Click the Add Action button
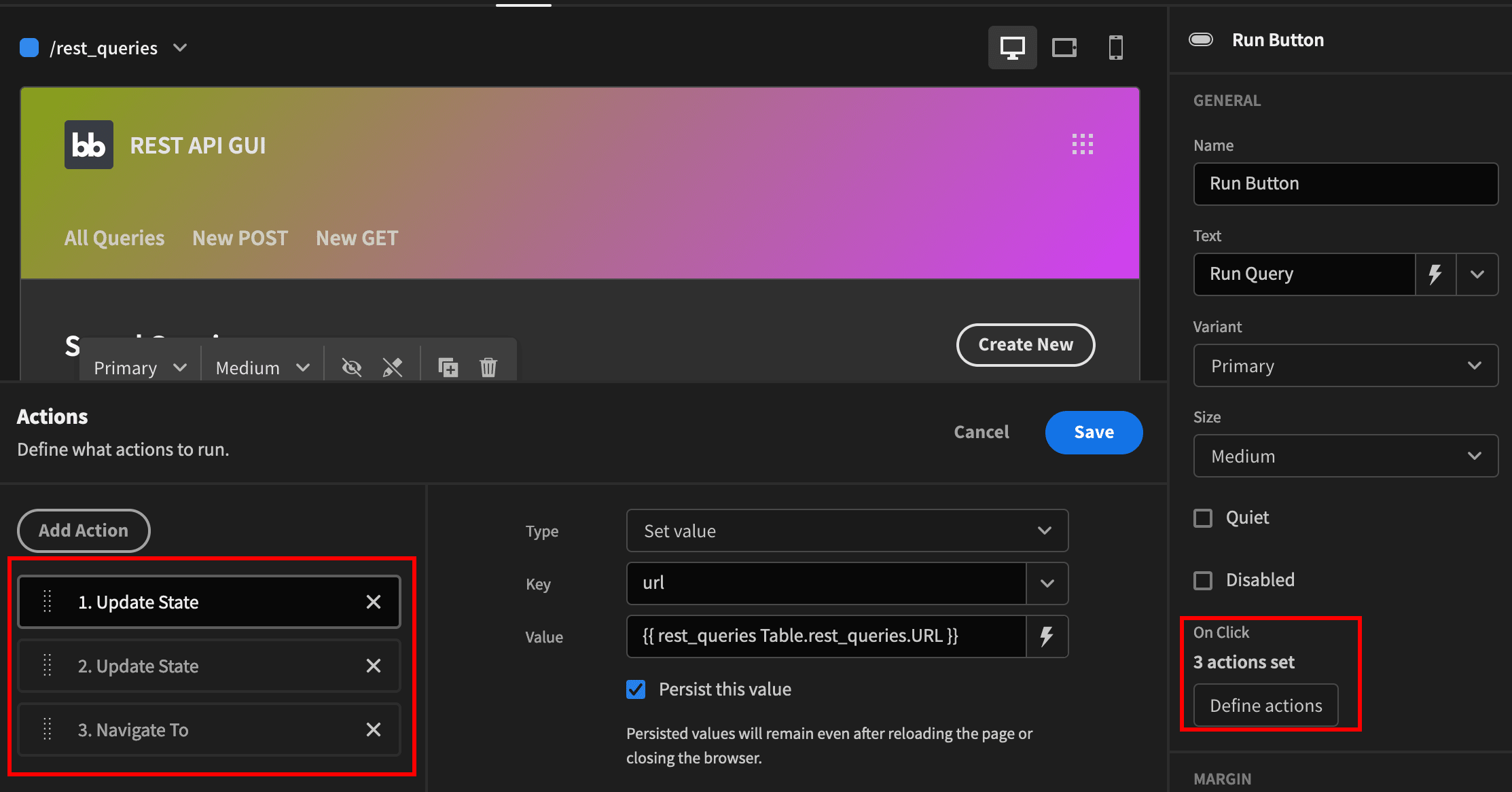This screenshot has height=792, width=1512. [84, 530]
